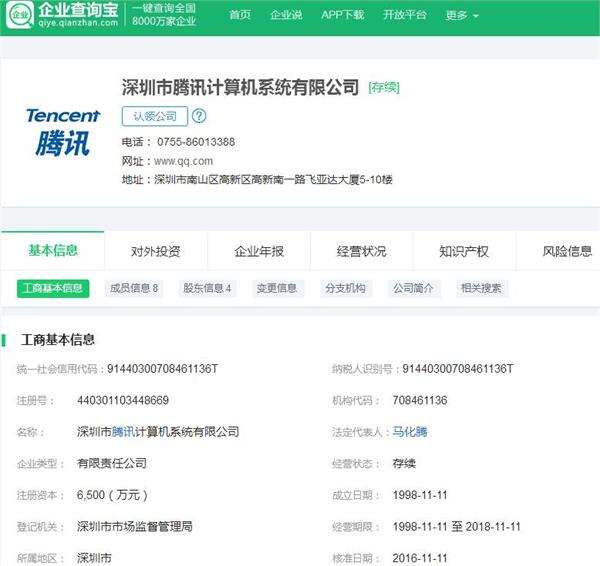Screen dimensions: 600x566
Task: Select 相关搜索 sub-tab
Action: 481,288
